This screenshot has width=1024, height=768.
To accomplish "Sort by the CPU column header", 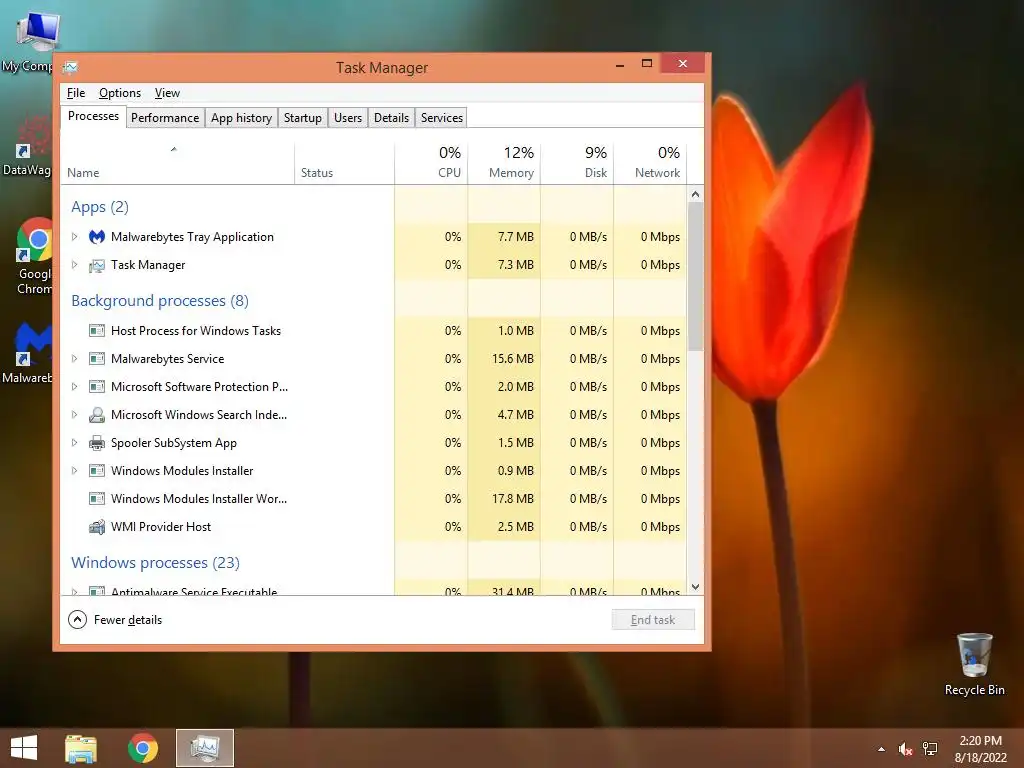I will point(431,162).
